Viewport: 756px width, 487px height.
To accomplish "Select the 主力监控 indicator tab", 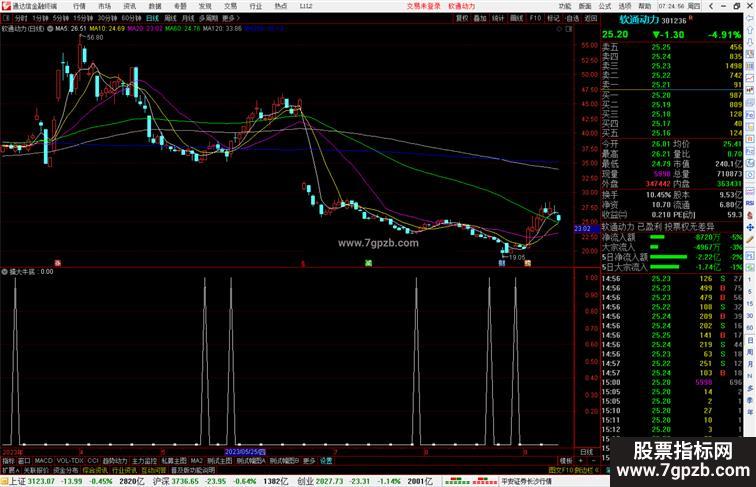I will [145, 461].
